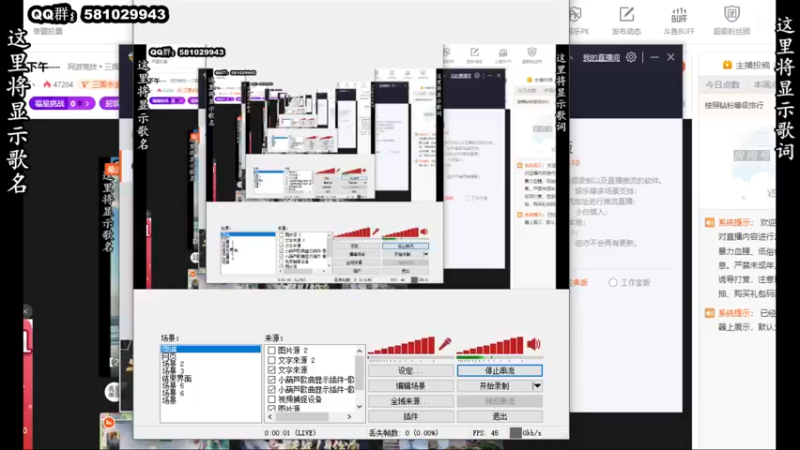
Task: Enable the 视频捕捉设备 source
Action: [271, 399]
